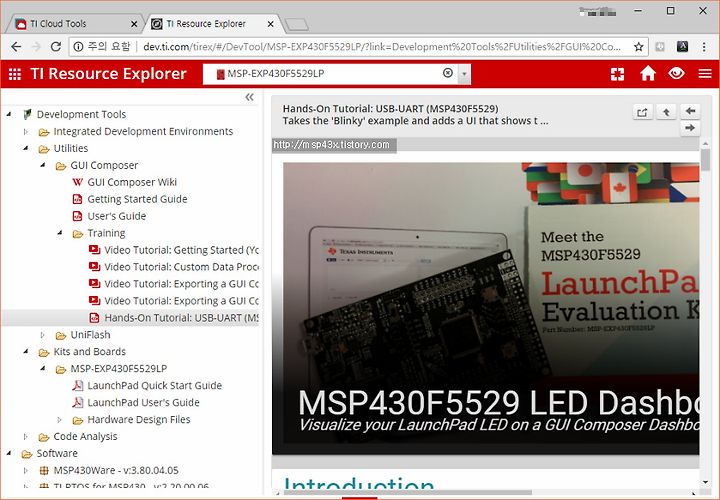720x500 pixels.
Task: Click the MSP430F5529 LED Dashboard banner image
Action: pyautogui.click(x=491, y=303)
